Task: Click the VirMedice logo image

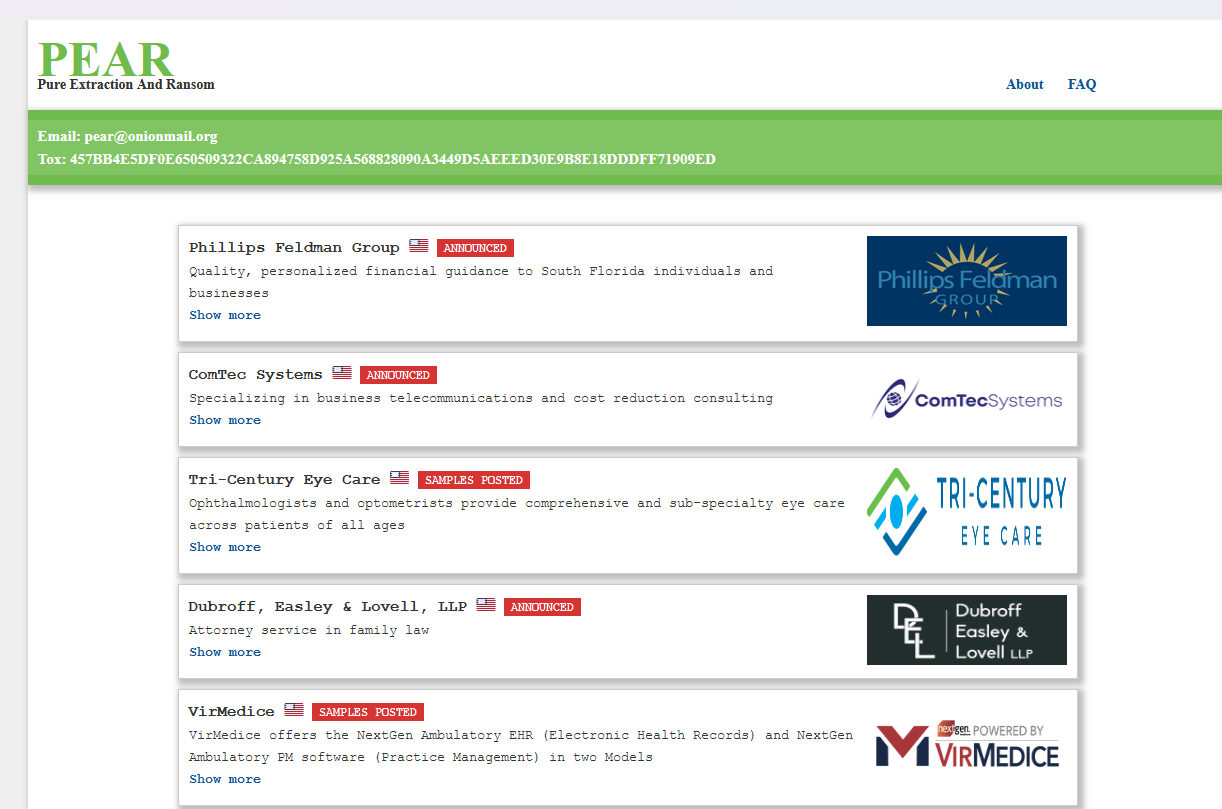Action: [967, 744]
